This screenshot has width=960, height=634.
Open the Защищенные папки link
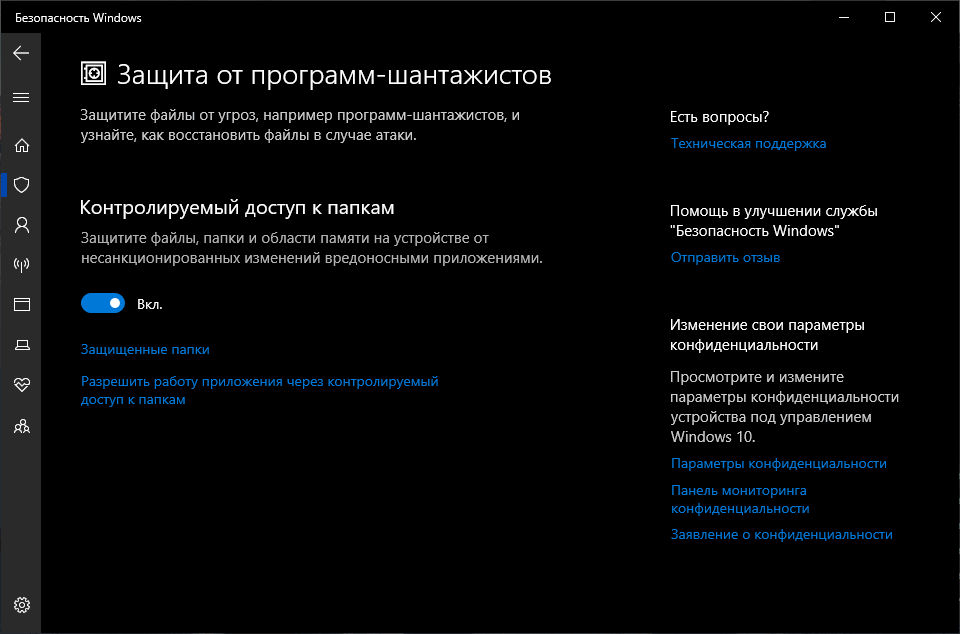click(x=145, y=349)
